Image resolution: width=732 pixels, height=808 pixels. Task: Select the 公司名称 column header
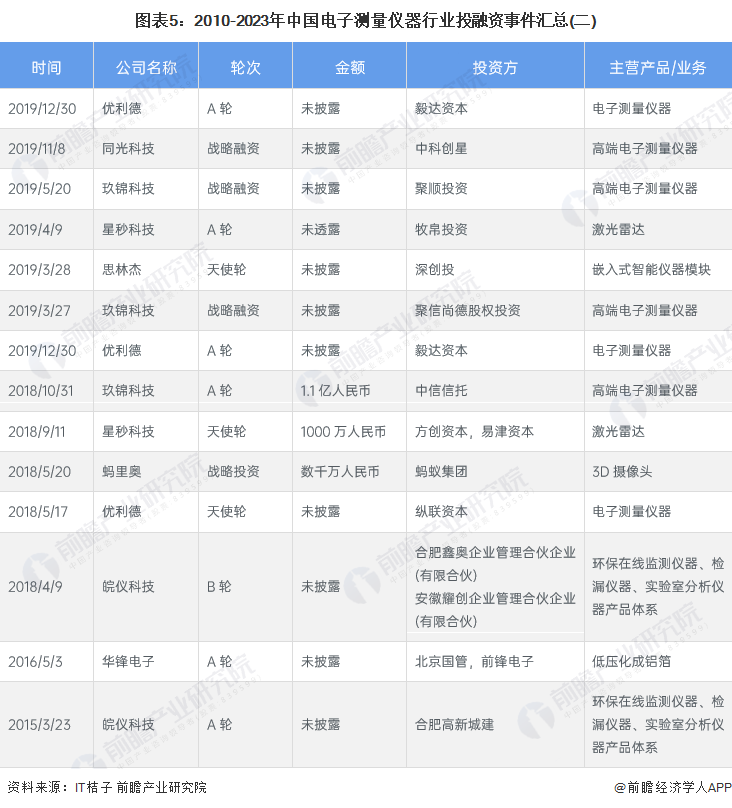pos(146,68)
